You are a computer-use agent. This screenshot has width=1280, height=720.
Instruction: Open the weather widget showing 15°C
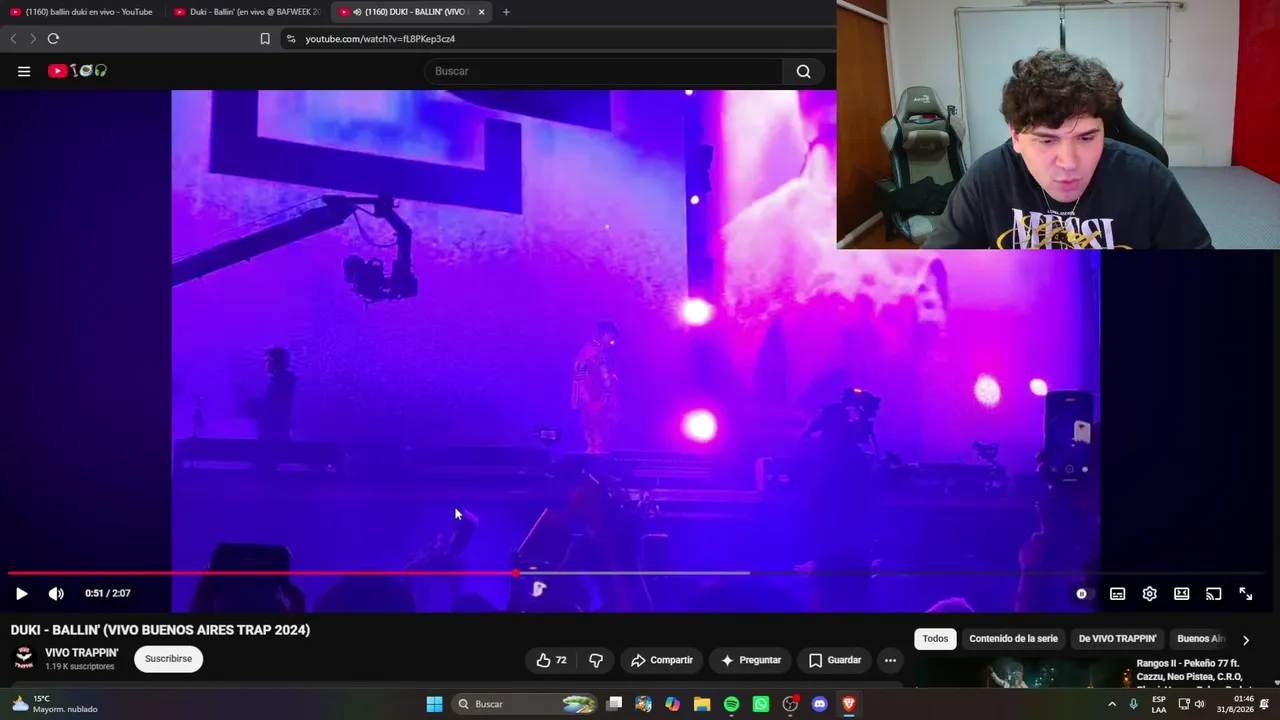click(x=55, y=704)
